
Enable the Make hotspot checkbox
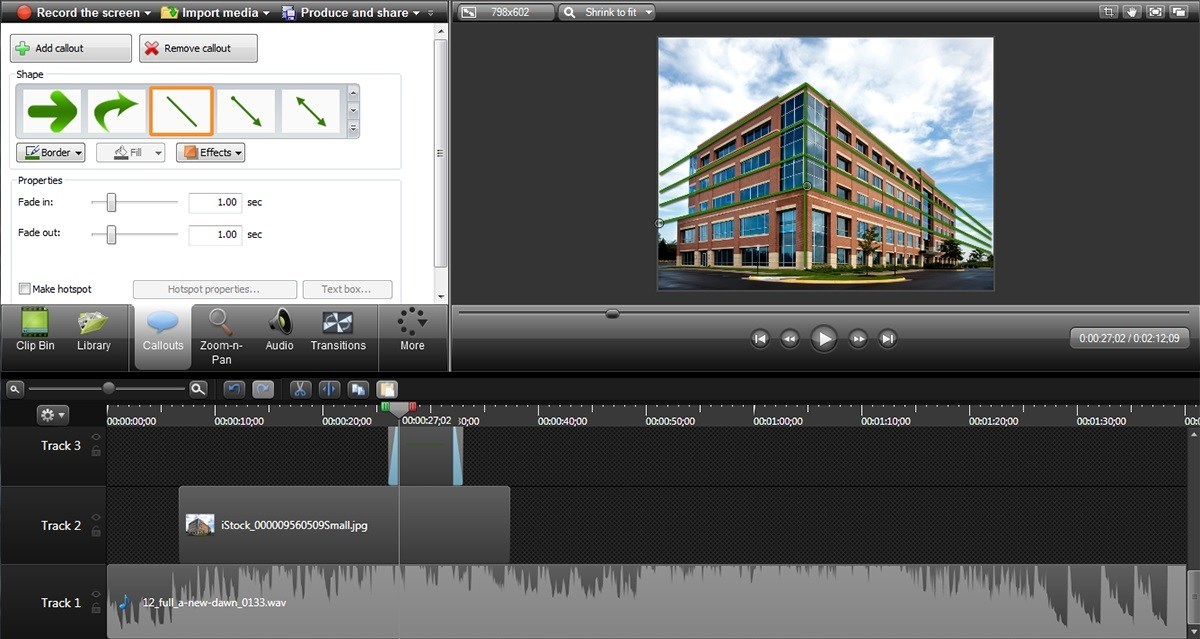click(x=23, y=289)
